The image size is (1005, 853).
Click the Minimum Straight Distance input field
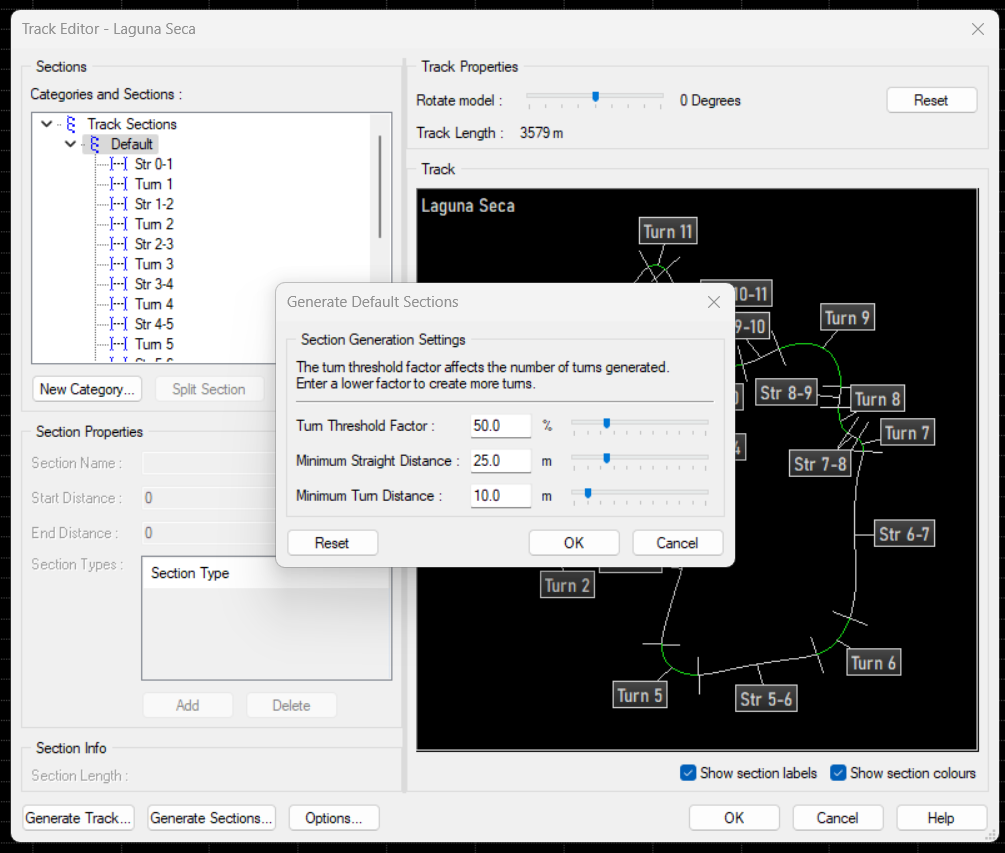[500, 461]
